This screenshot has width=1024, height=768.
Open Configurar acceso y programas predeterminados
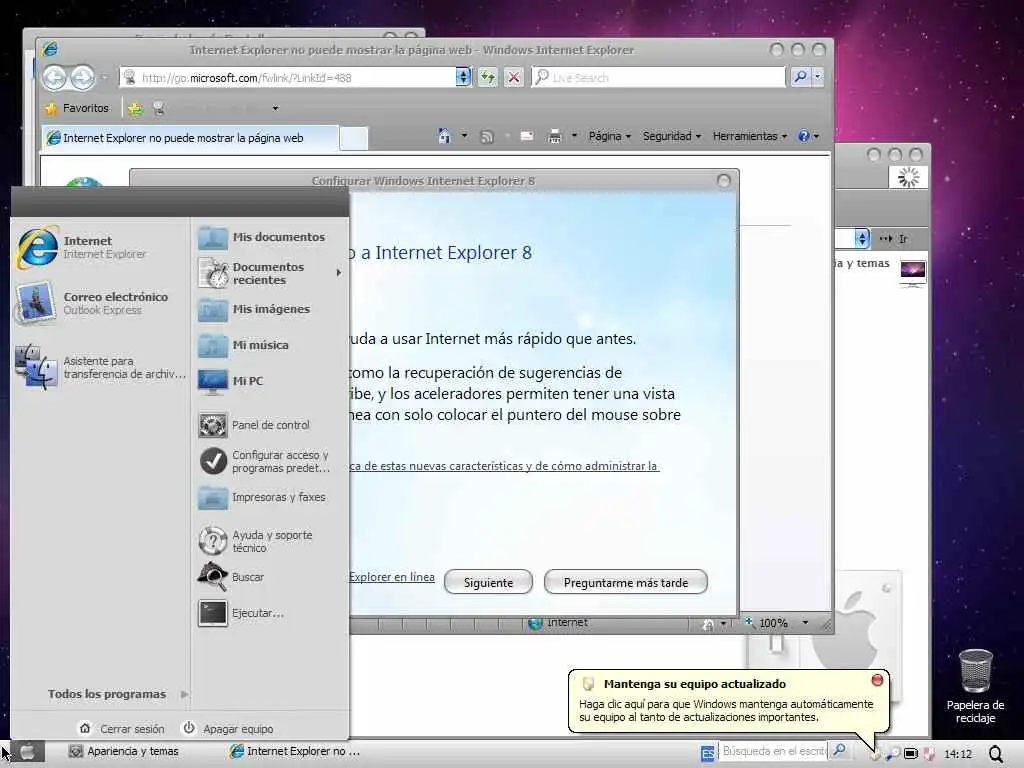pyautogui.click(x=264, y=461)
